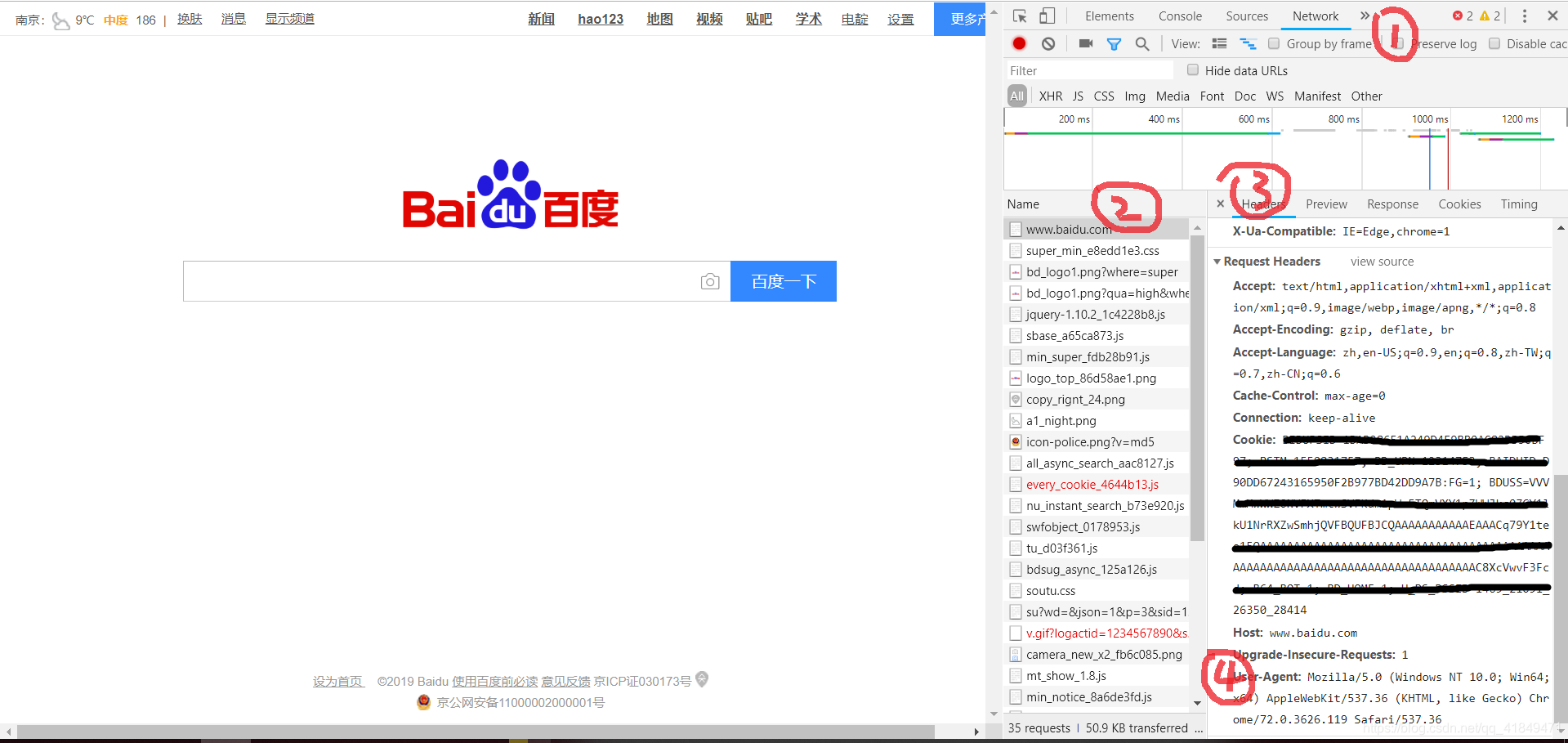Click the 更多产品 blue button
The width and height of the screenshot is (1568, 743).
tap(959, 19)
